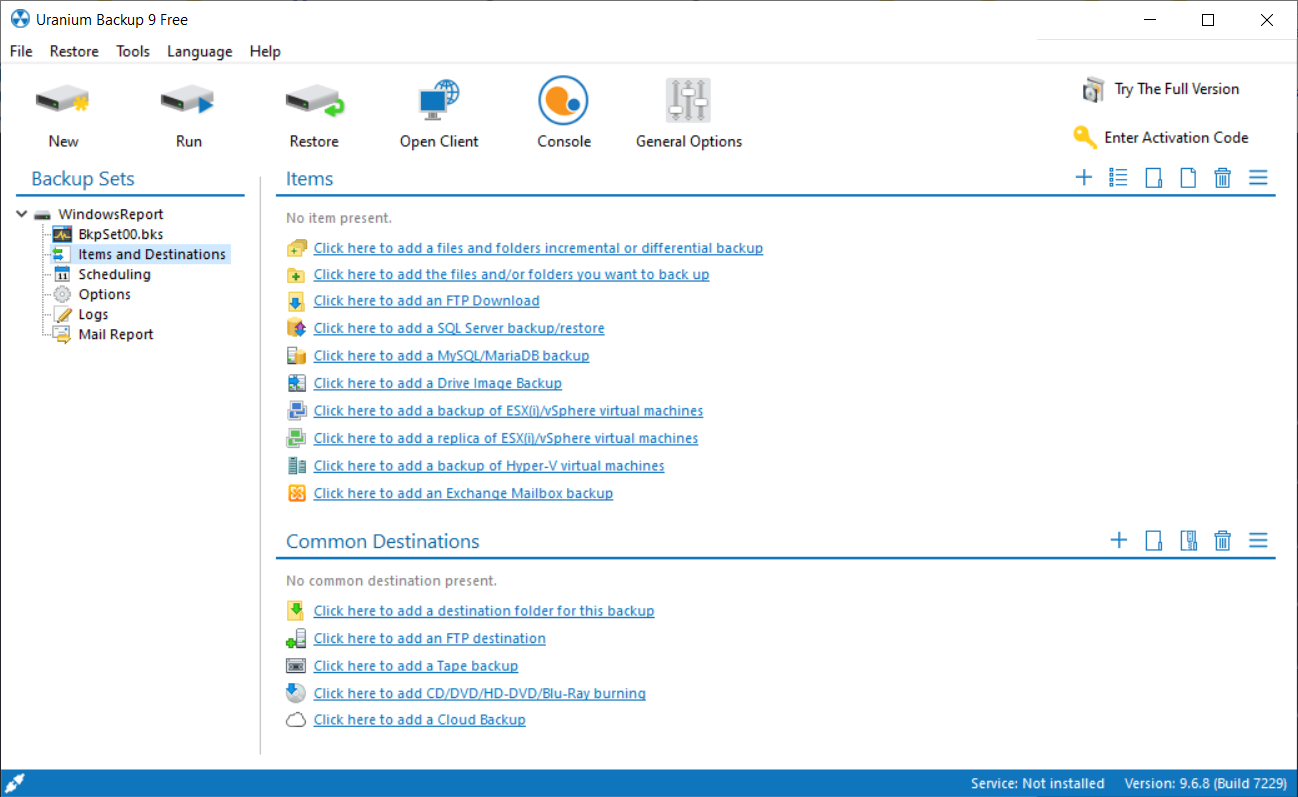The height and width of the screenshot is (797, 1298).
Task: Open the Tools menu
Action: [133, 51]
